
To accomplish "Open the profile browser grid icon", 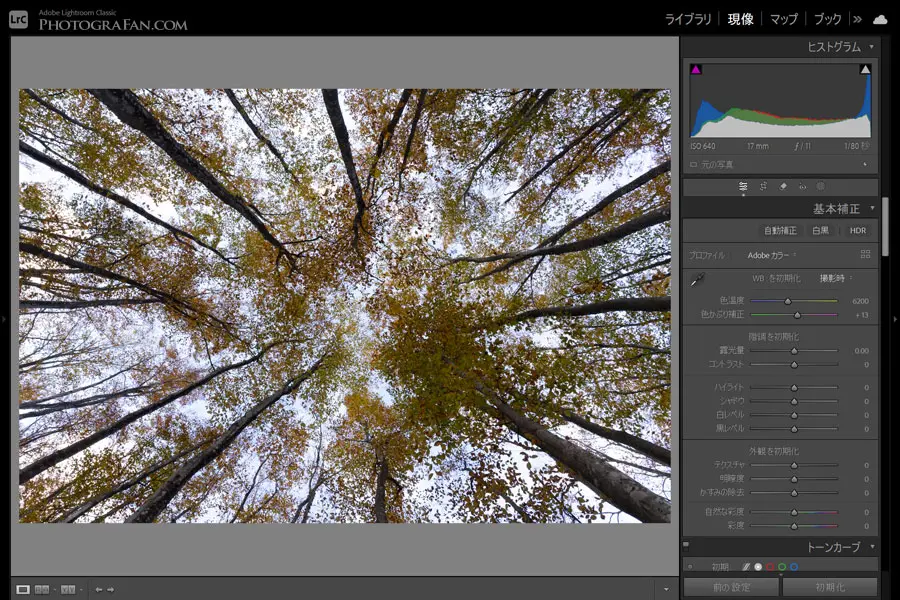I will (x=866, y=254).
